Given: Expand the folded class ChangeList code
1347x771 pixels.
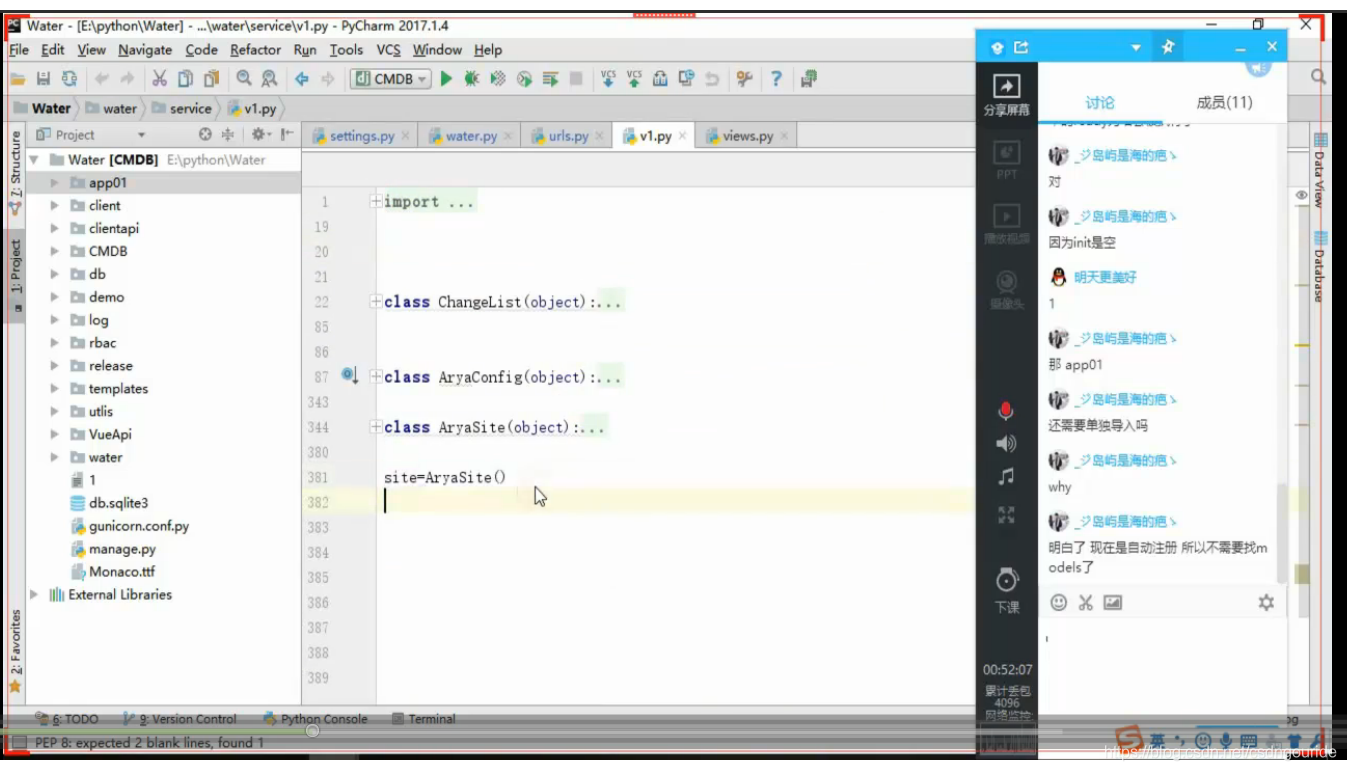Looking at the screenshot, I should [x=376, y=302].
